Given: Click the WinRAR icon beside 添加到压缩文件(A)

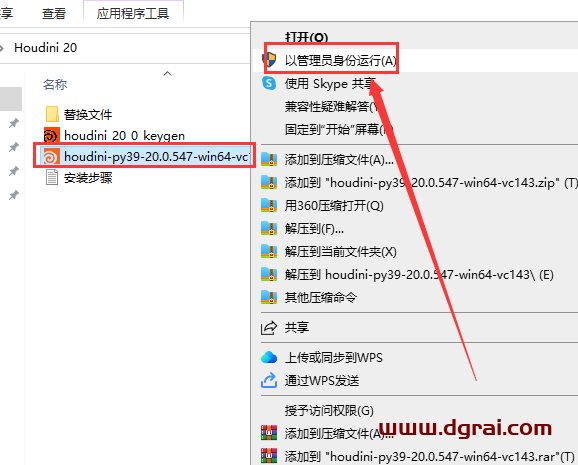Looking at the screenshot, I should (x=269, y=433).
